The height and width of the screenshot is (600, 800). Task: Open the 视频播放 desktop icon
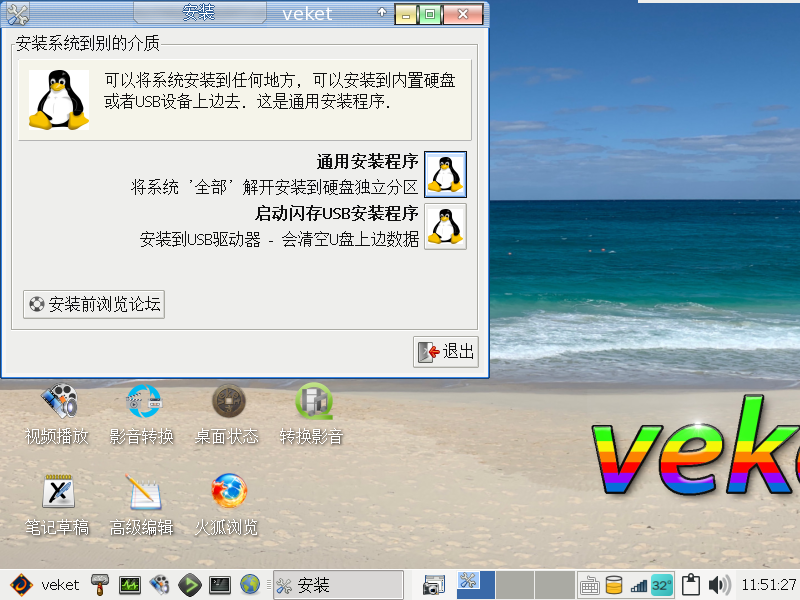click(57, 414)
